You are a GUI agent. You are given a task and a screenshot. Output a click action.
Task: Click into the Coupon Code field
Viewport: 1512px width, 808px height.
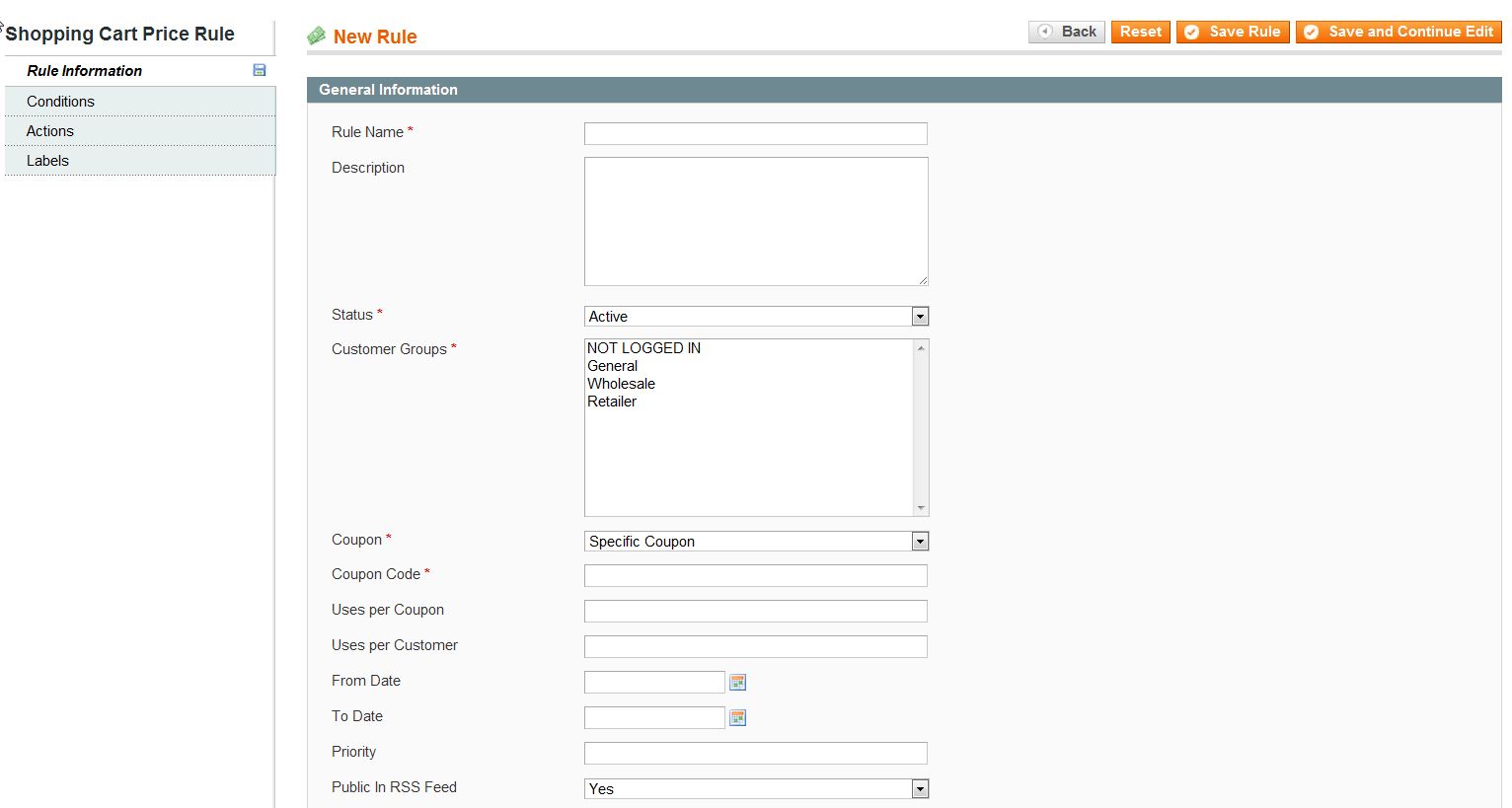(x=755, y=575)
